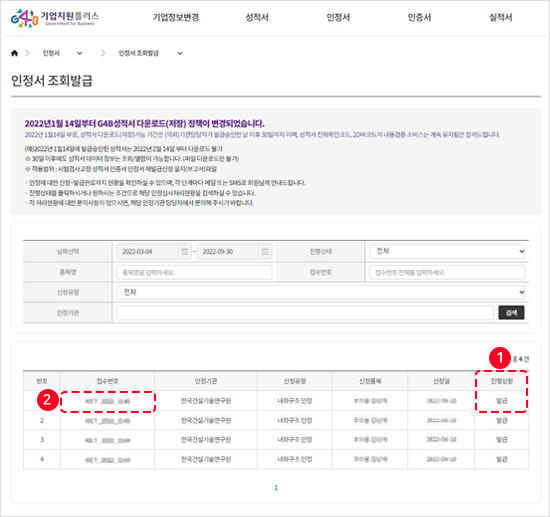Open the 실적서 top menu

coord(501,17)
